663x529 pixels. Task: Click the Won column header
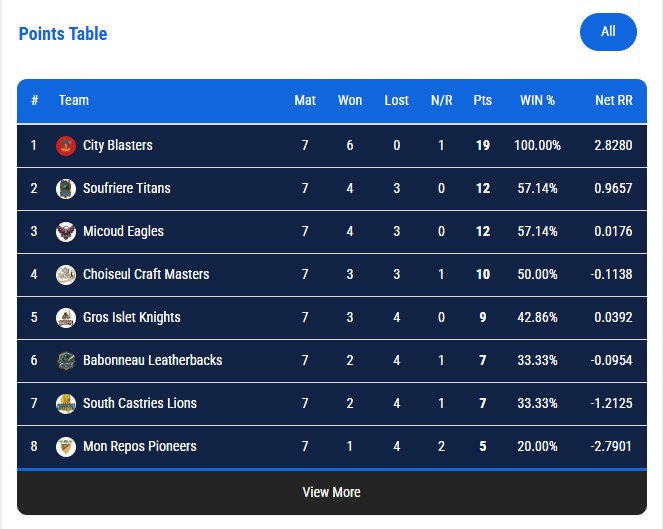pyautogui.click(x=350, y=100)
